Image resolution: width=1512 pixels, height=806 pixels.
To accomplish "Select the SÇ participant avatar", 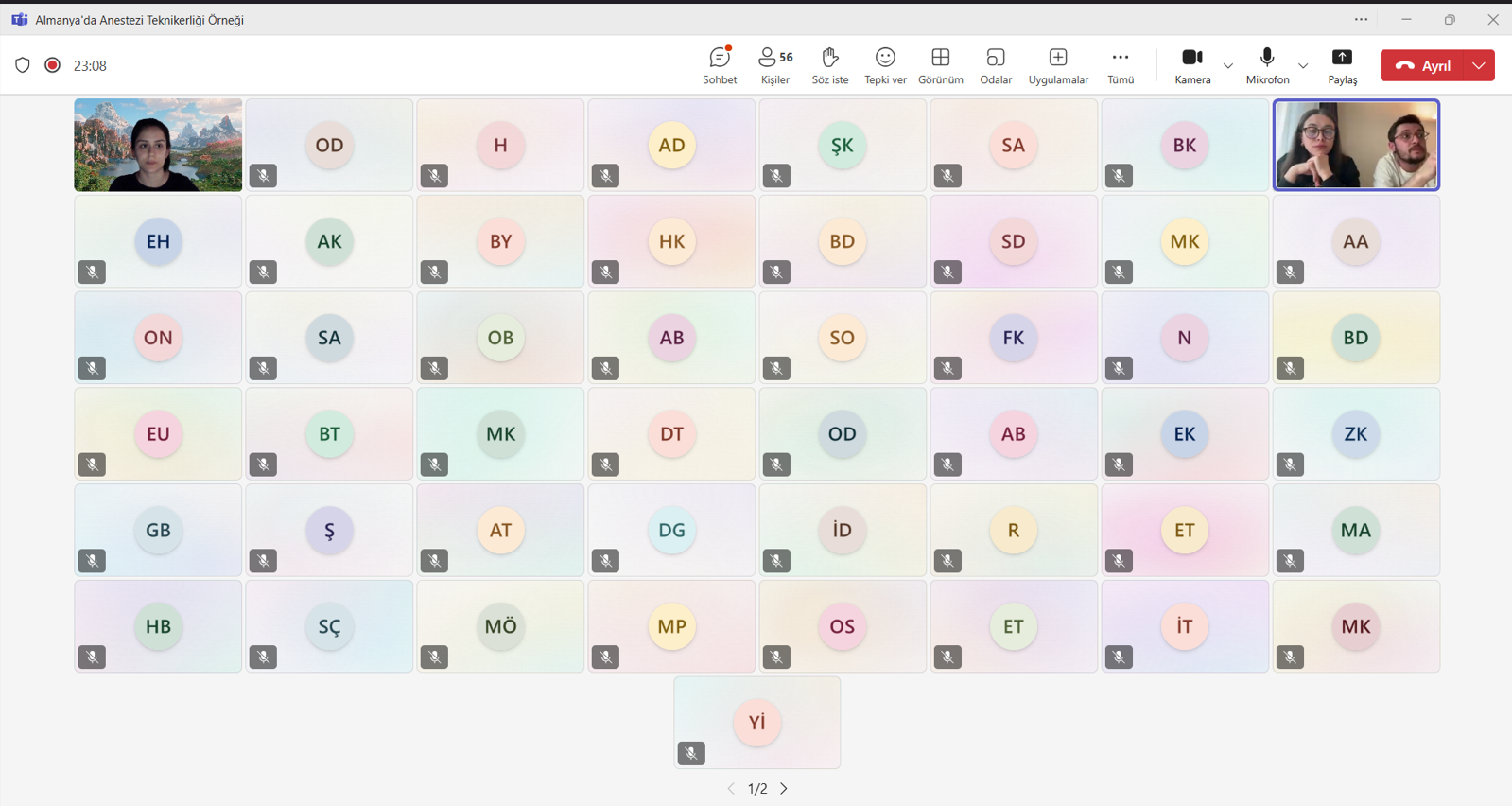I will coord(329,626).
